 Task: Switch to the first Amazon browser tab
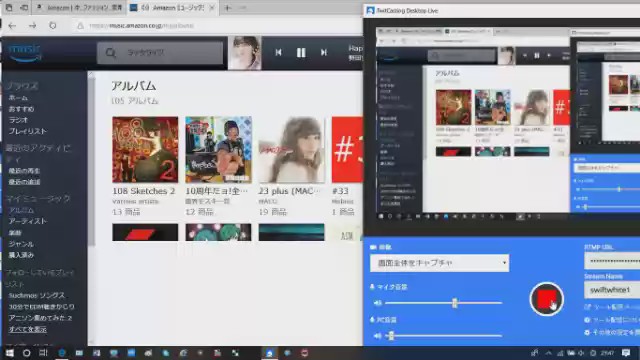tap(80, 7)
